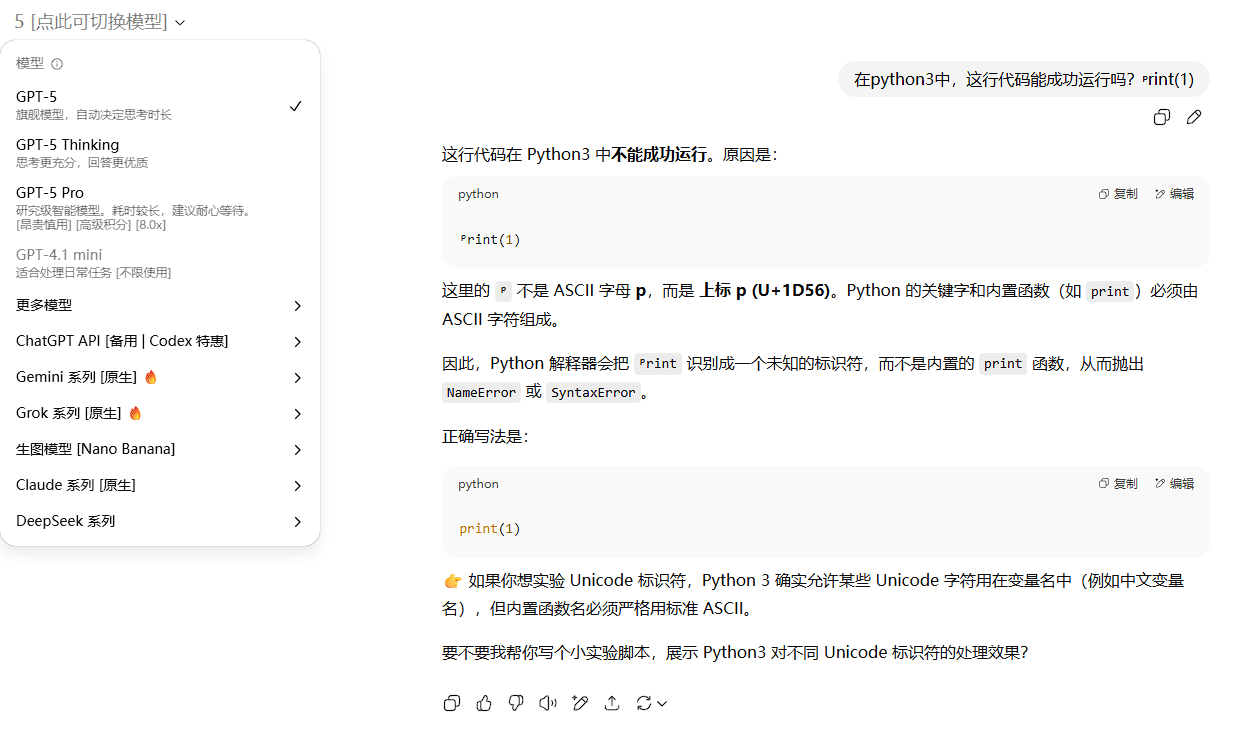Share the assistant's response
This screenshot has width=1237, height=730.
coord(612,703)
